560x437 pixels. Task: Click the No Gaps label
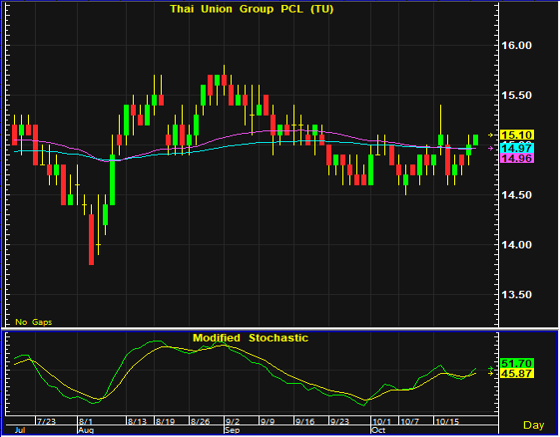click(x=34, y=322)
